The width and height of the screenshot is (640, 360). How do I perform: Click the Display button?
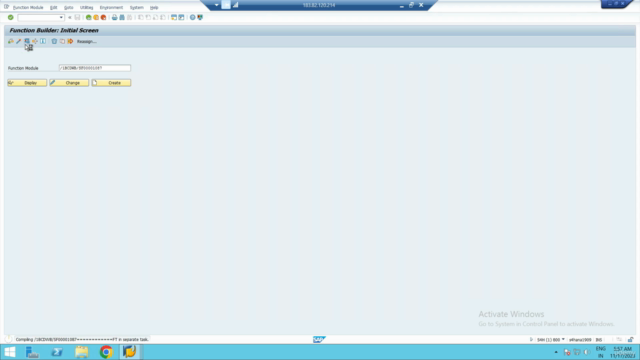point(27,83)
